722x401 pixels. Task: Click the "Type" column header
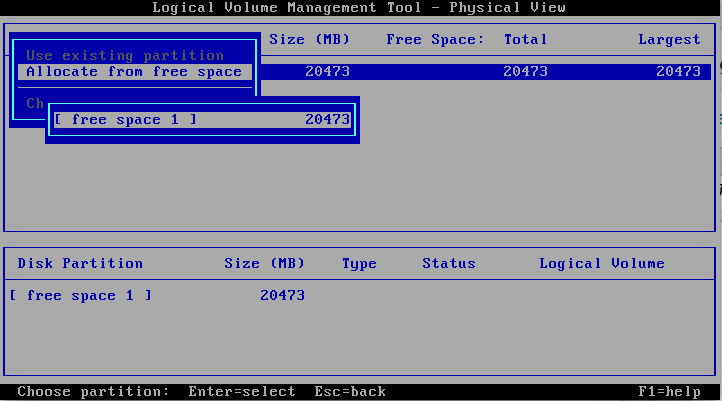359,264
